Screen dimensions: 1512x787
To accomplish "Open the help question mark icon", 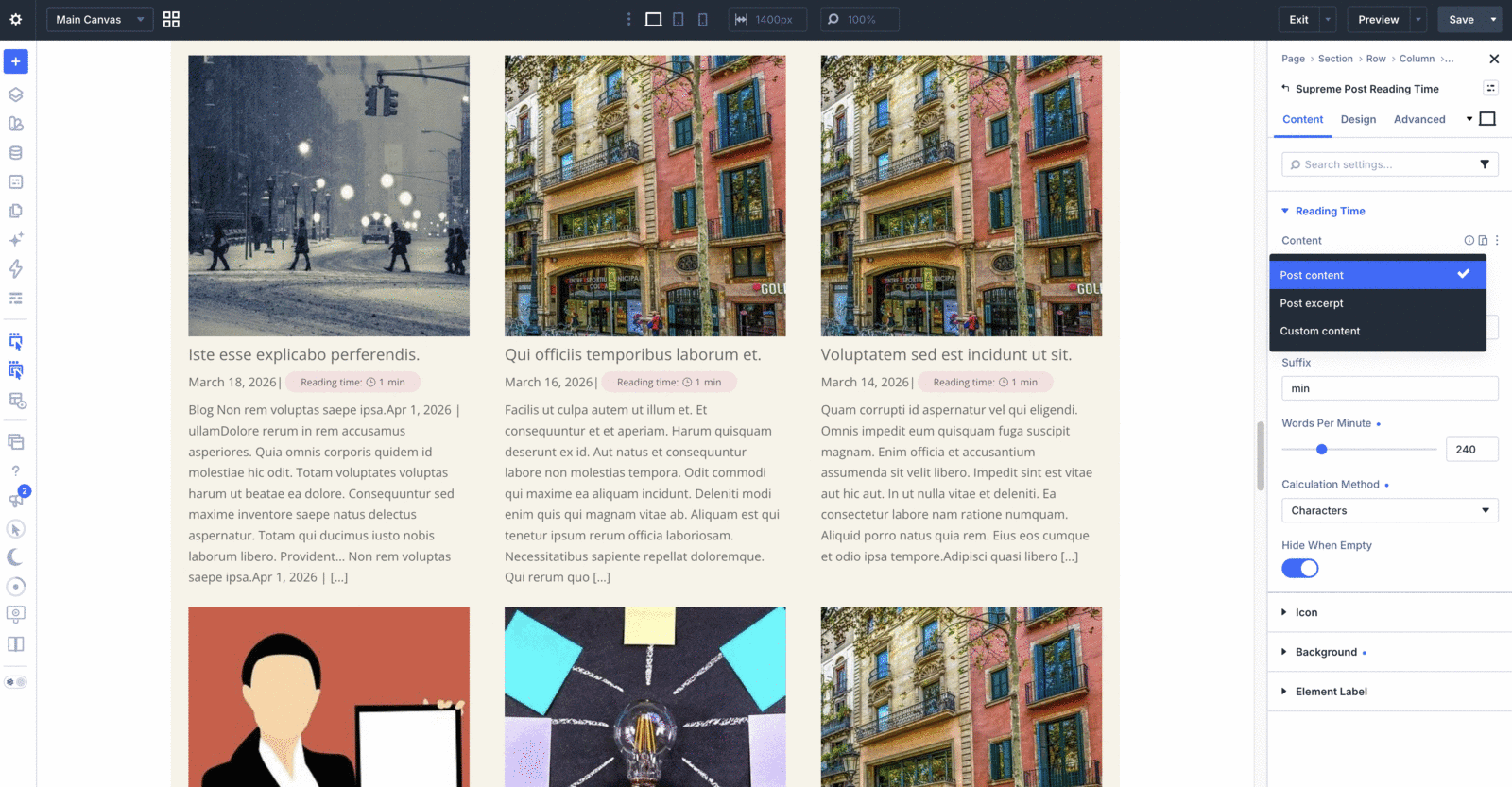I will [x=16, y=470].
